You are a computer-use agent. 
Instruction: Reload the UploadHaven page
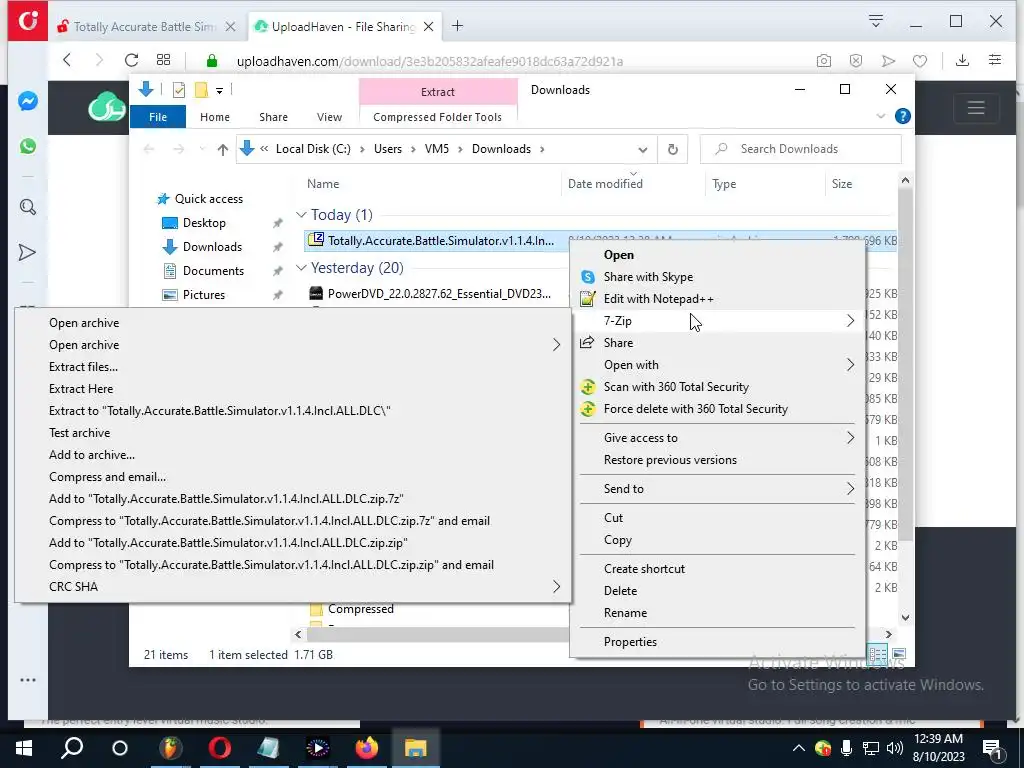pyautogui.click(x=131, y=60)
